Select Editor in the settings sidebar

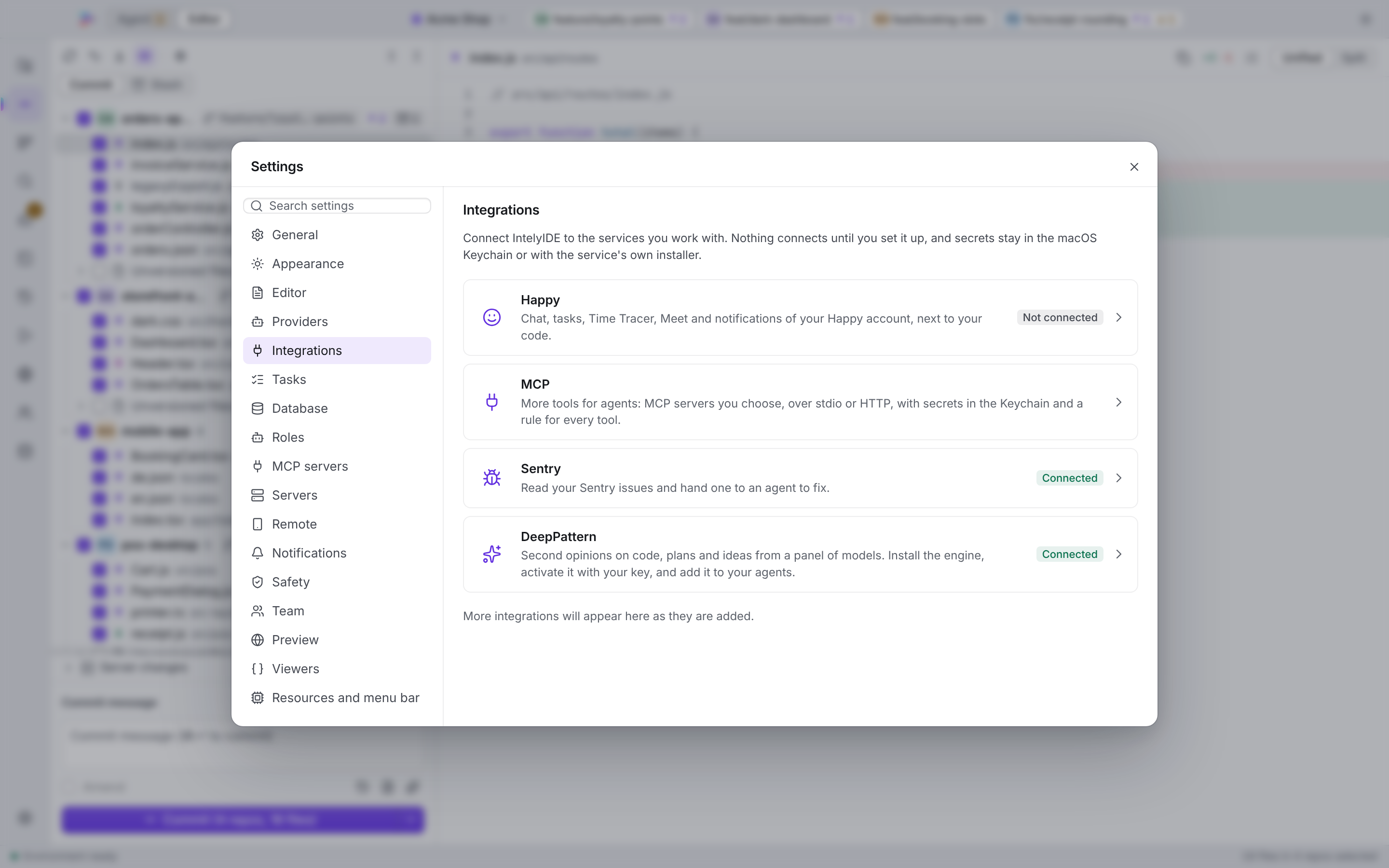click(337, 293)
